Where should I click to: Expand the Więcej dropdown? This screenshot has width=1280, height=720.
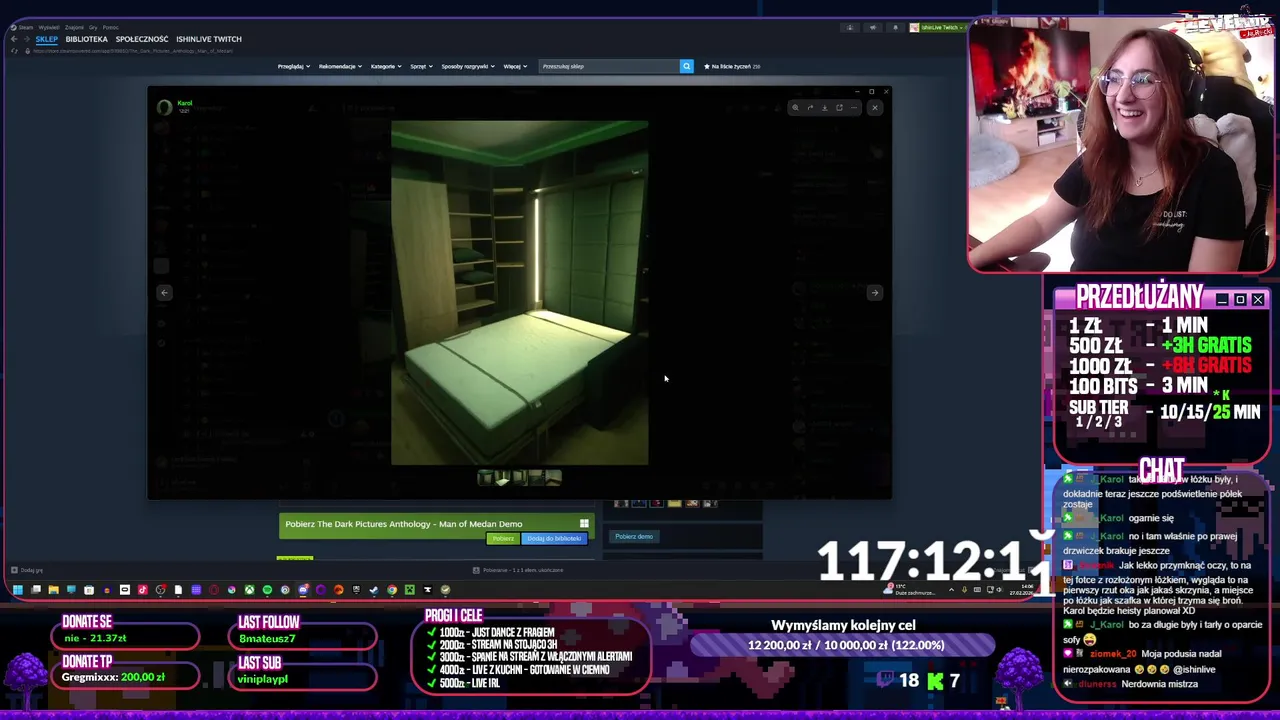[515, 66]
